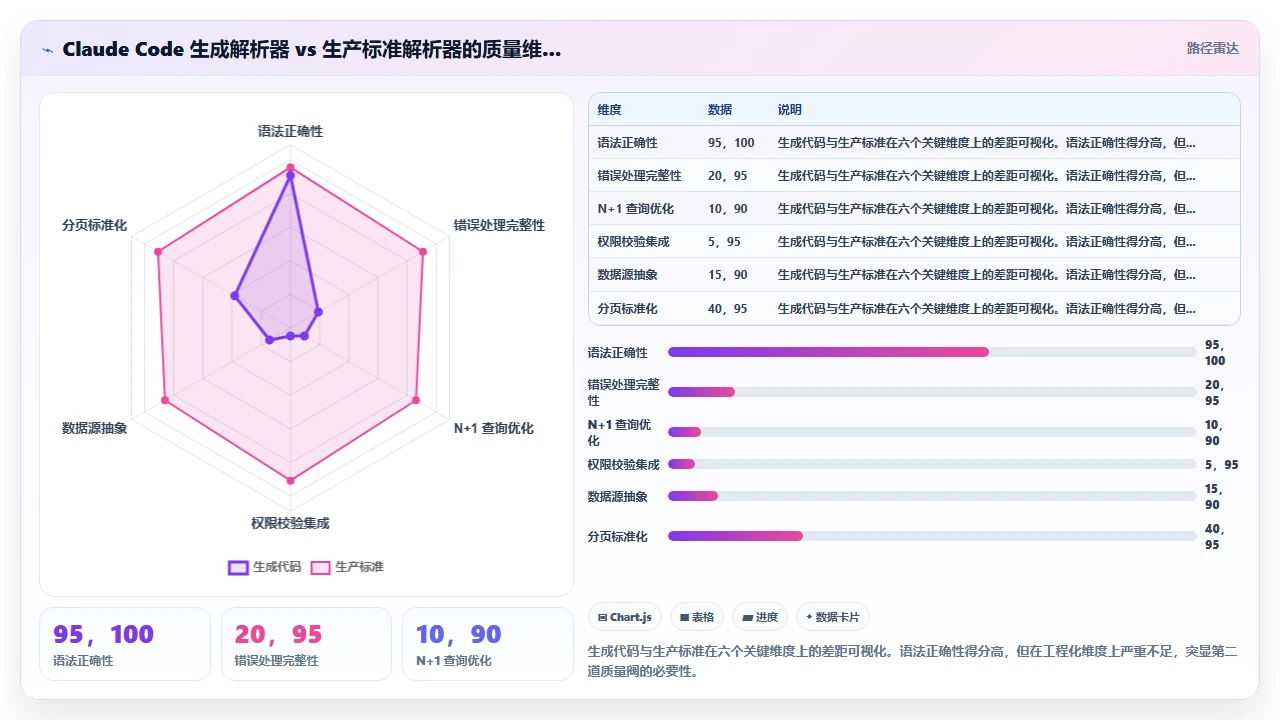
Task: Select the 表格 tag chip
Action: click(x=697, y=617)
